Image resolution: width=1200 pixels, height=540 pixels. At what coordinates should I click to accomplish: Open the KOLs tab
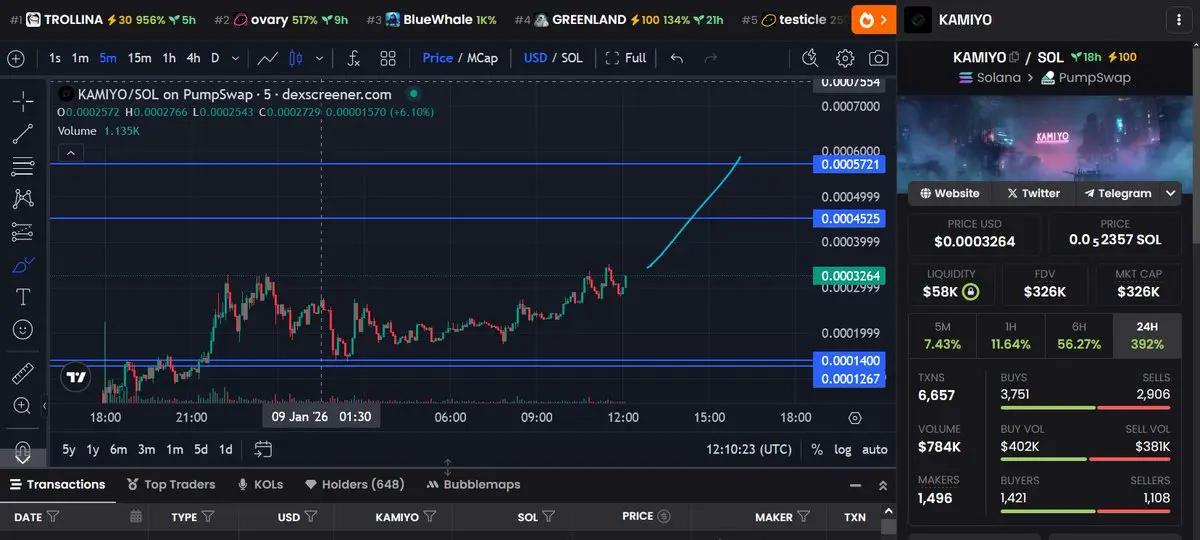pos(260,484)
